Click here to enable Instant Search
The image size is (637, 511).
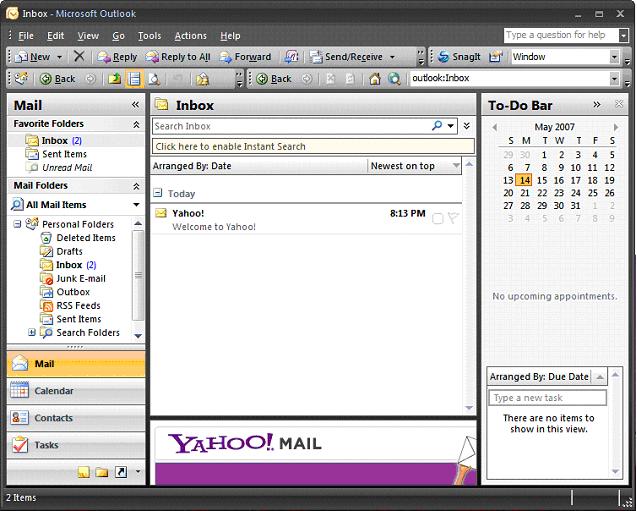point(313,146)
